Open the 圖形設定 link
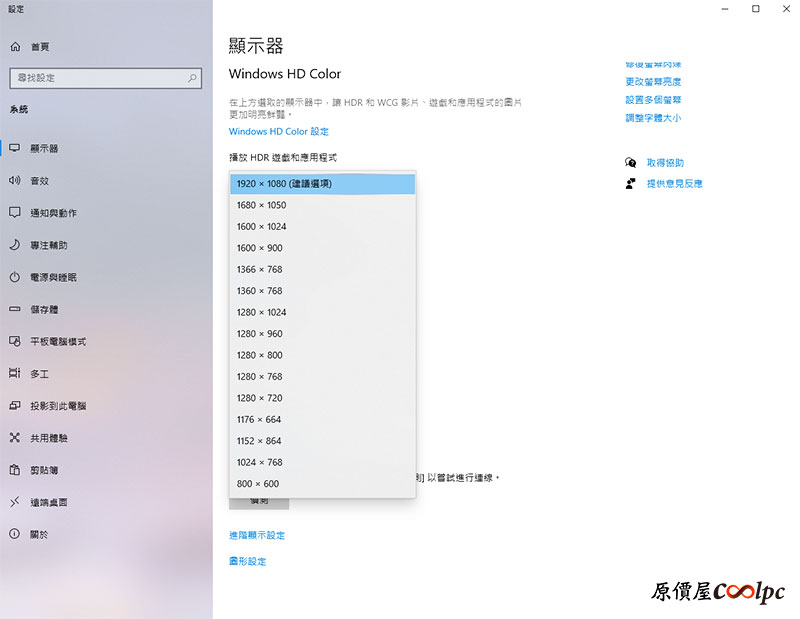This screenshot has width=800, height=619. (247, 561)
